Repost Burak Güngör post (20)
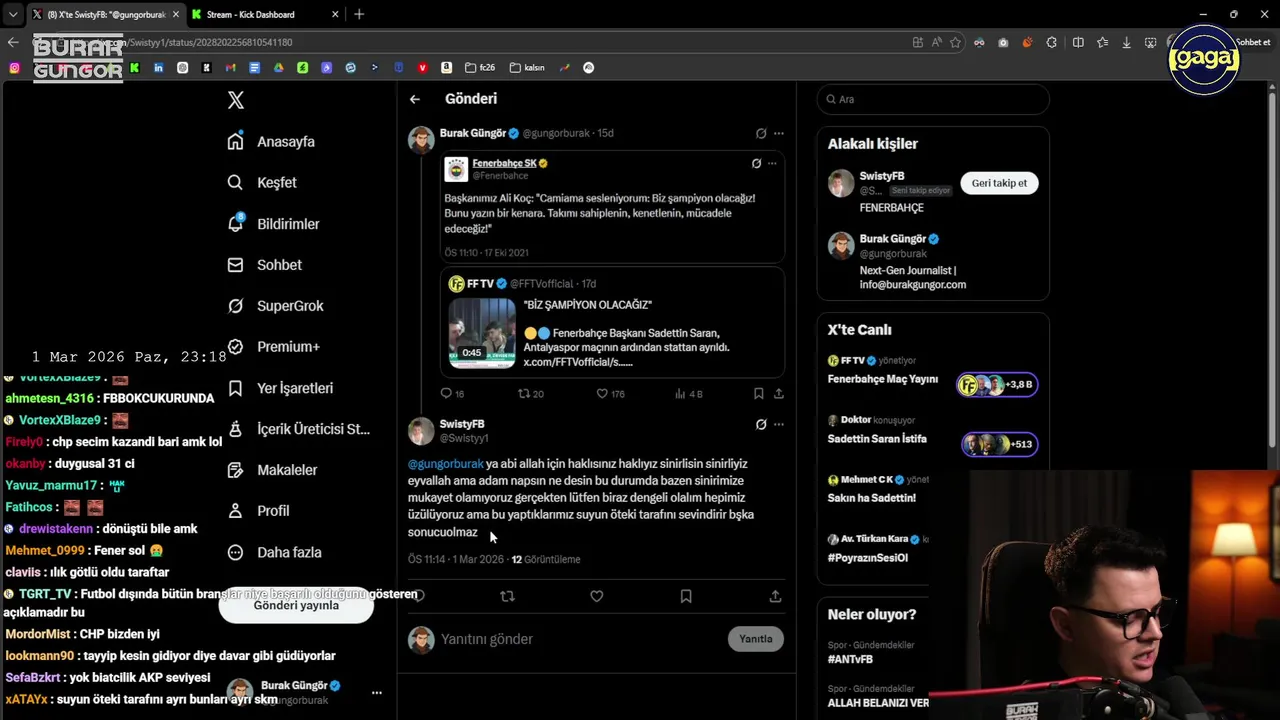 (x=531, y=394)
